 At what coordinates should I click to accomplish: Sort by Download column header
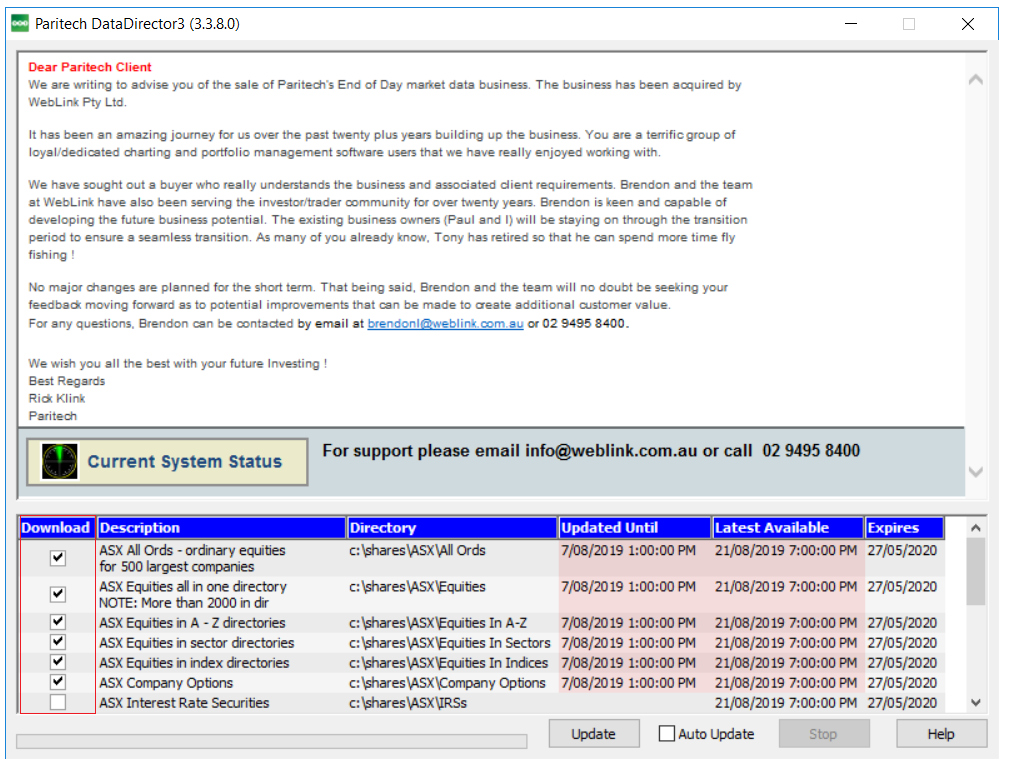pyautogui.click(x=57, y=528)
